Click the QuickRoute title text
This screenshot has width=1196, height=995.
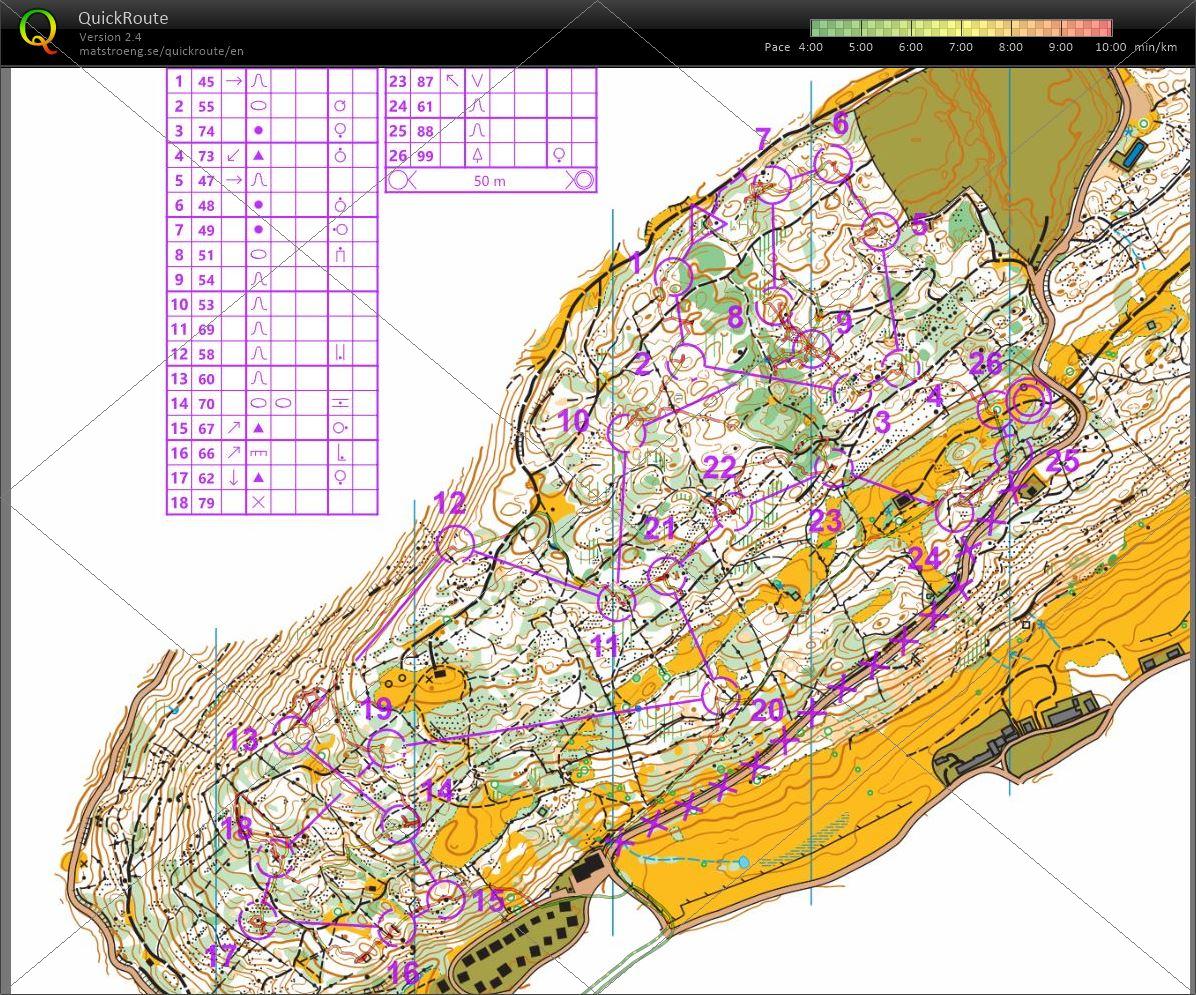[x=123, y=18]
